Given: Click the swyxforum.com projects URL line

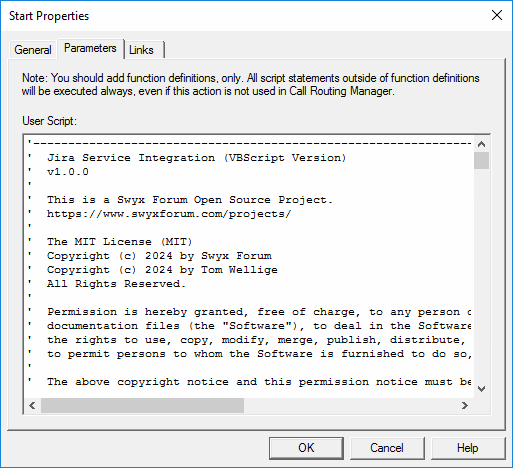Looking at the screenshot, I should tap(169, 214).
